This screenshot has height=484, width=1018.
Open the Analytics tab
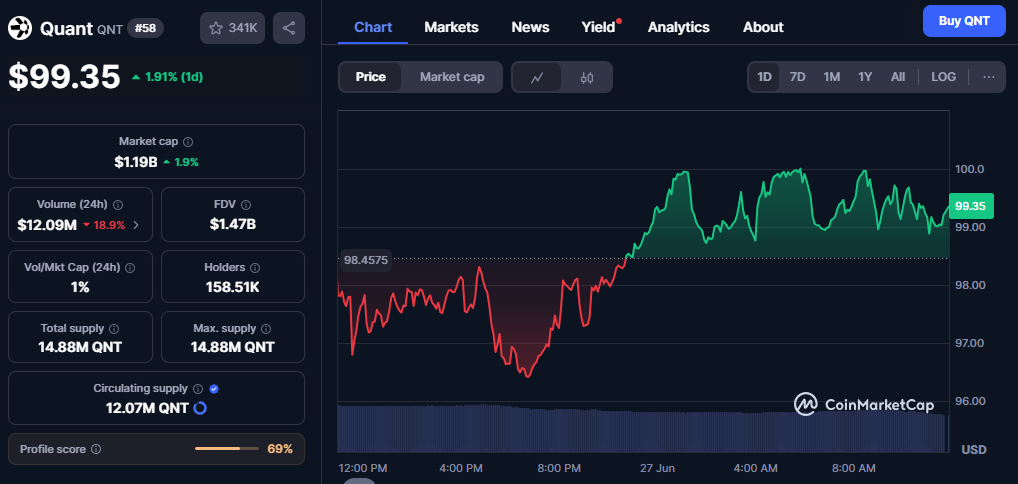[x=678, y=27]
